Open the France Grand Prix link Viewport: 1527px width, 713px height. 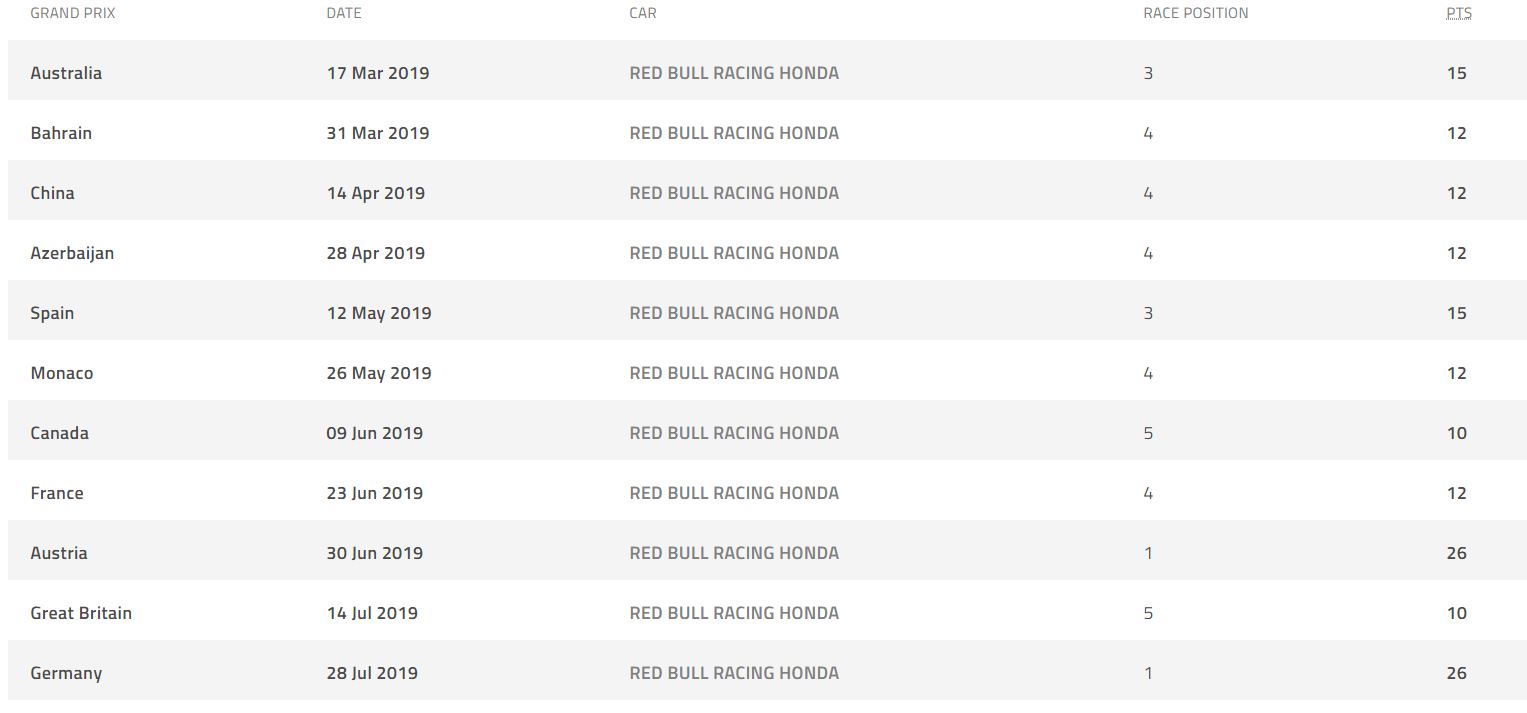click(57, 493)
